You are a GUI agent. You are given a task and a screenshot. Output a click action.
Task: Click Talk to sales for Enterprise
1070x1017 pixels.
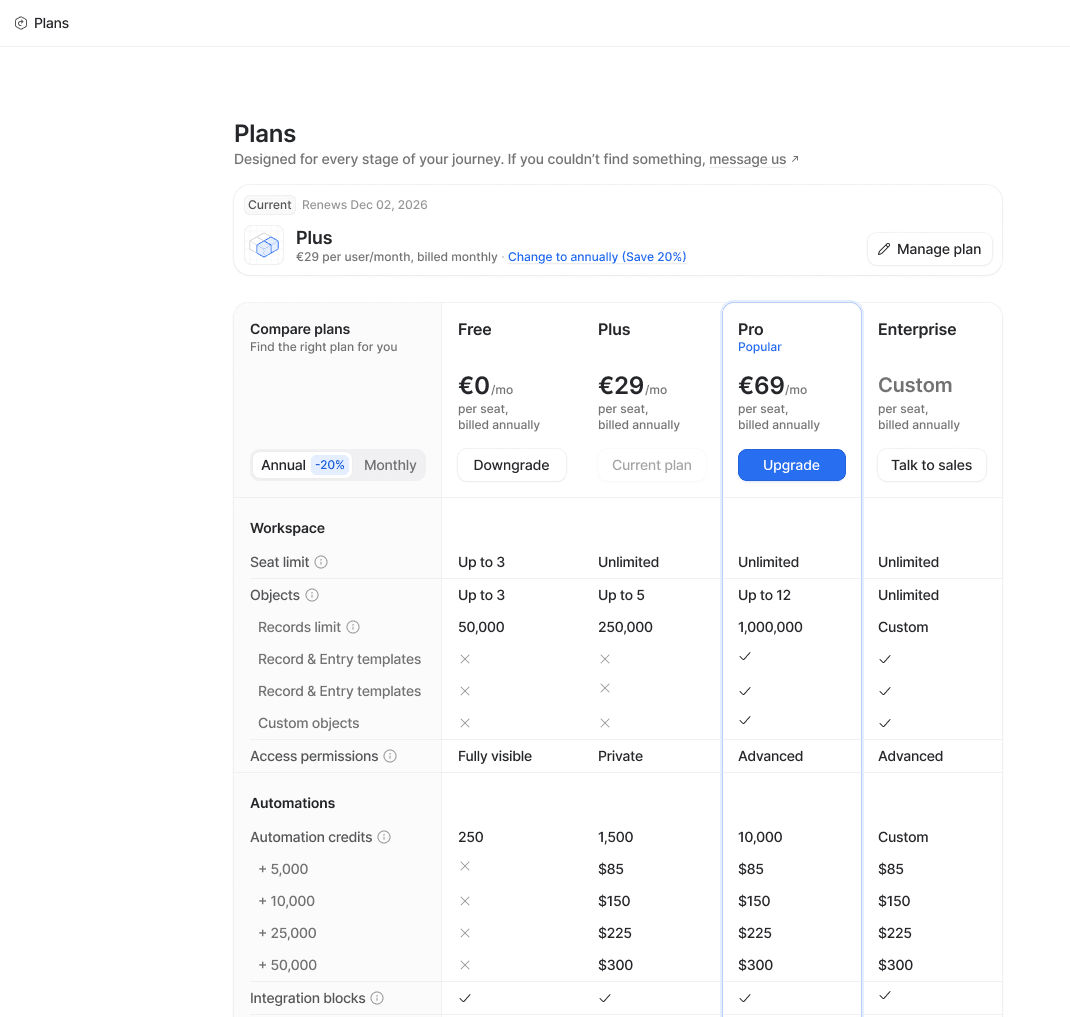tap(931, 465)
